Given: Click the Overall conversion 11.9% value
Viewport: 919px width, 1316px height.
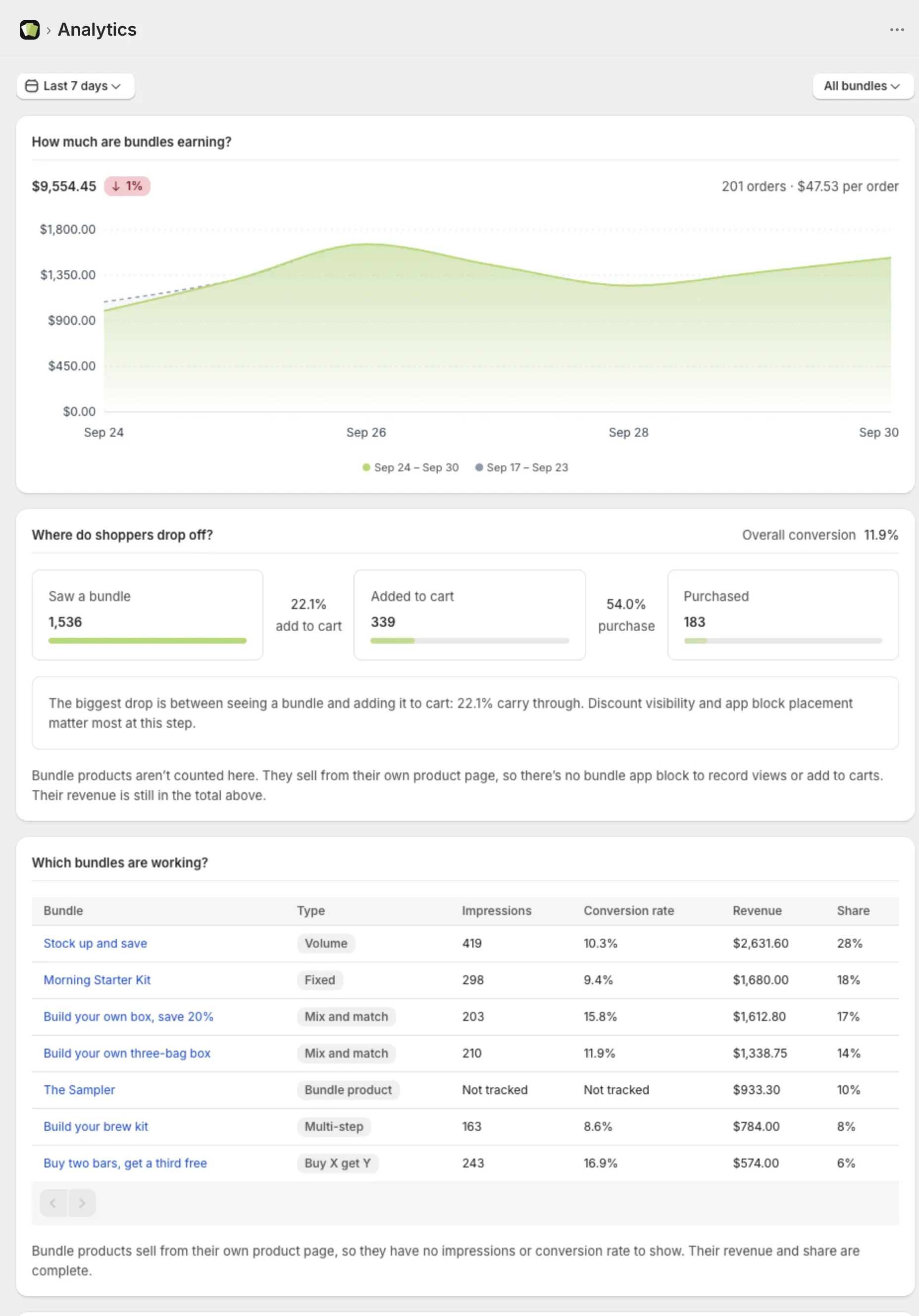Looking at the screenshot, I should [x=880, y=535].
